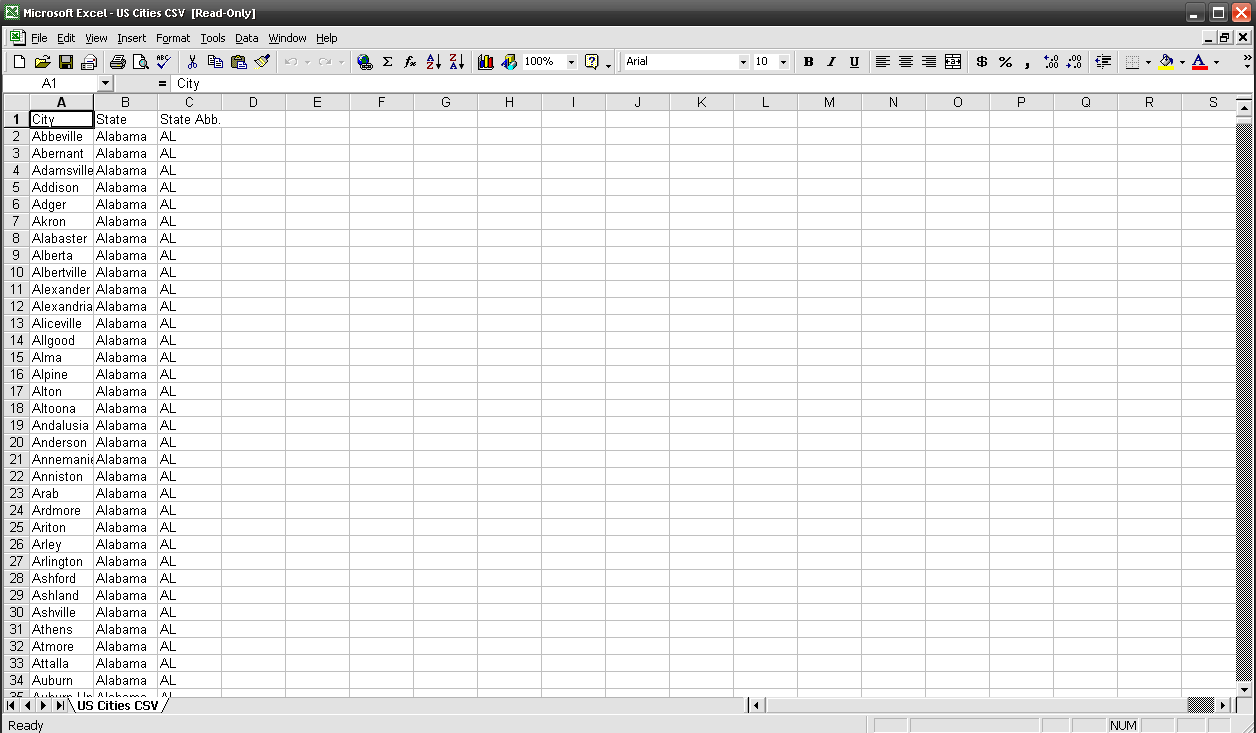This screenshot has height=733, width=1256.
Task: Open the Help menu
Action: (x=327, y=38)
